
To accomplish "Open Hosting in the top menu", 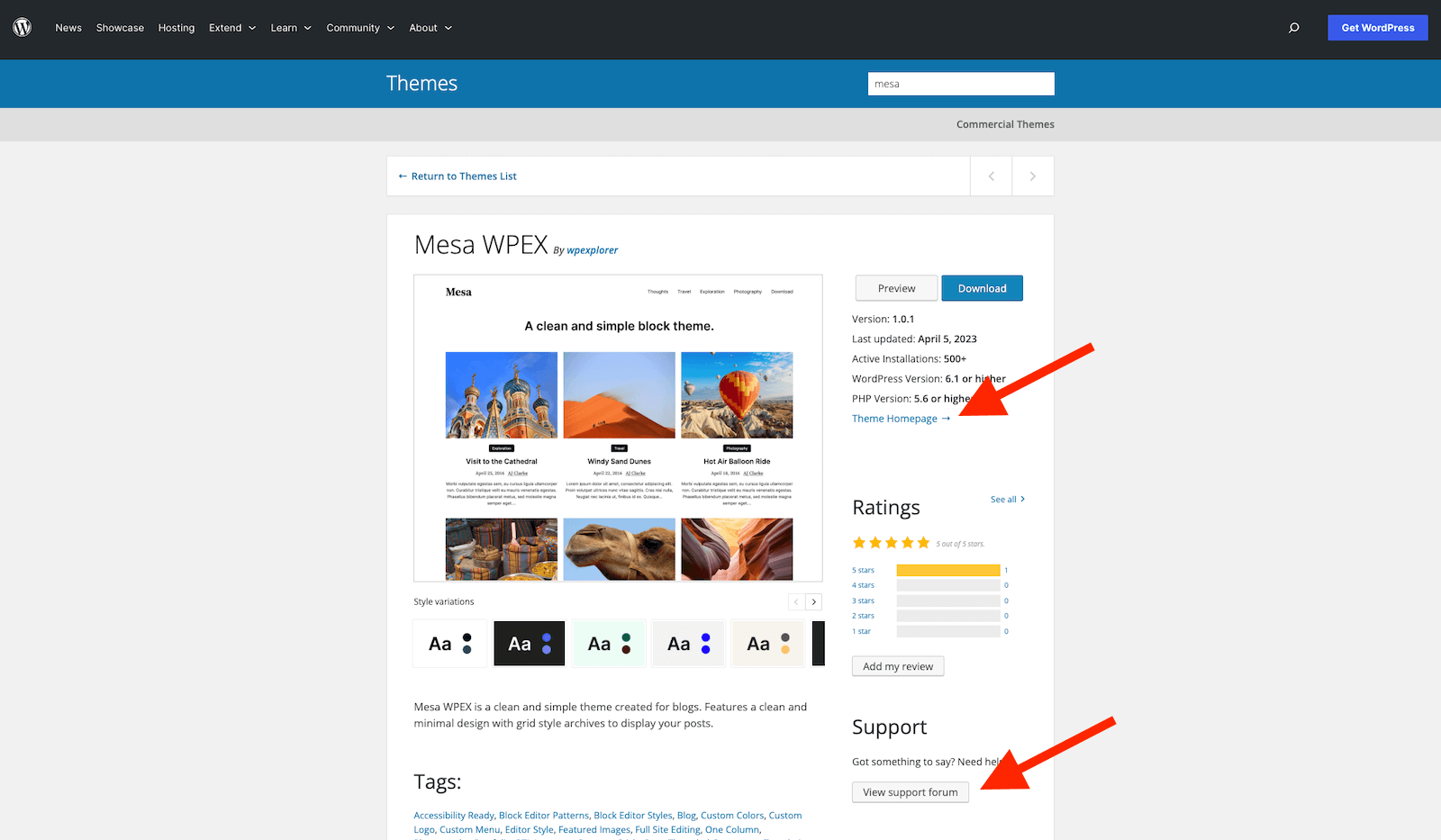I will coord(177,28).
